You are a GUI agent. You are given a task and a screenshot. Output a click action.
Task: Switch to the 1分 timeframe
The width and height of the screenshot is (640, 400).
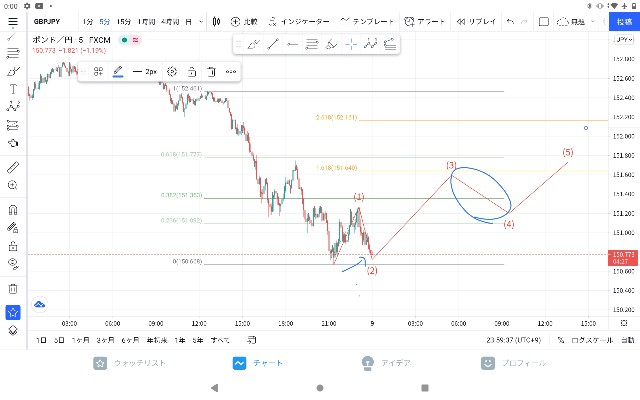[x=88, y=22]
